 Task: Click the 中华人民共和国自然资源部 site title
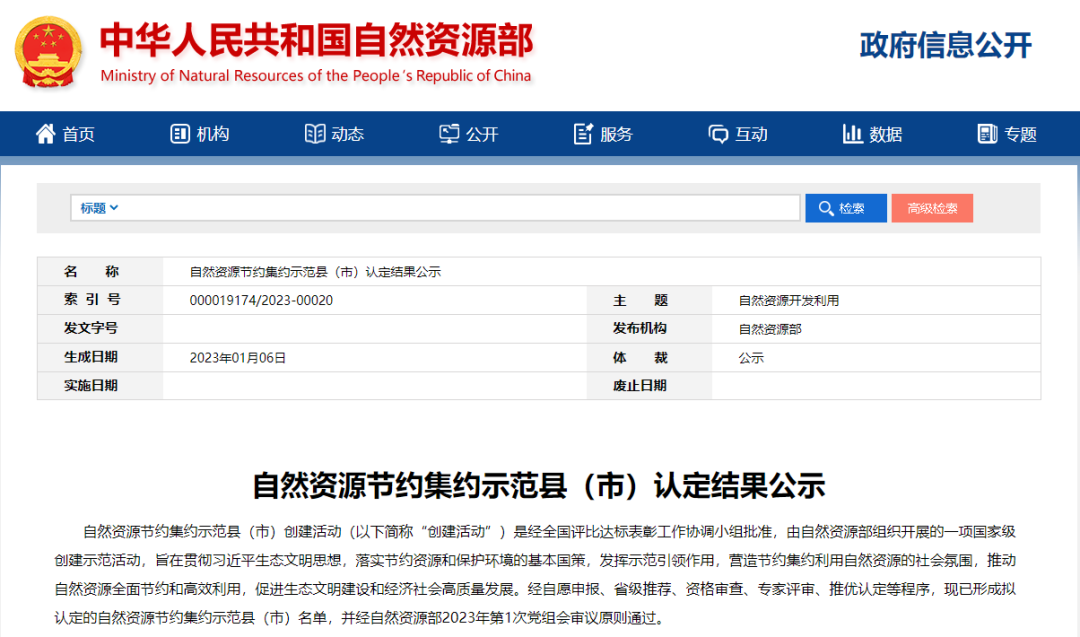pos(316,40)
